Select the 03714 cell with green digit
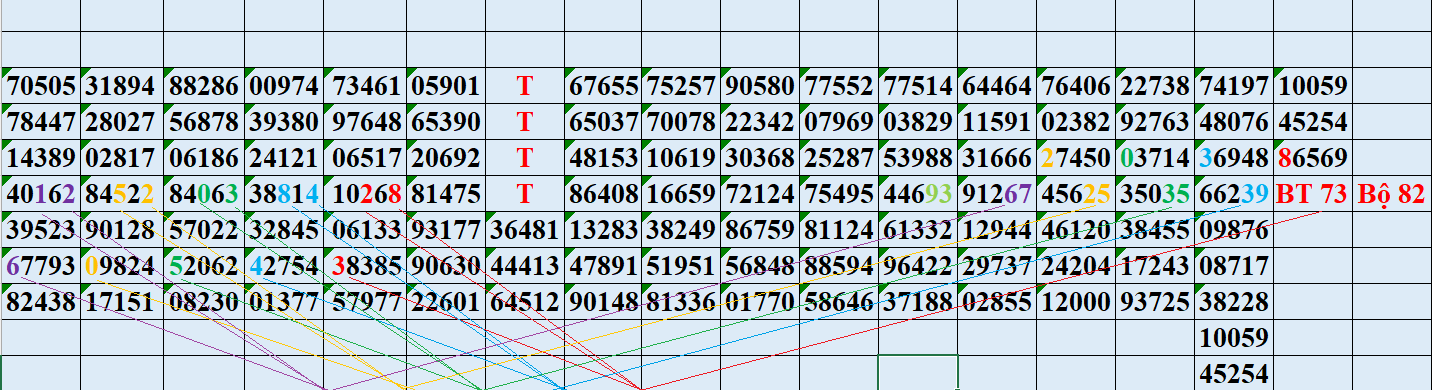 click(x=1155, y=158)
